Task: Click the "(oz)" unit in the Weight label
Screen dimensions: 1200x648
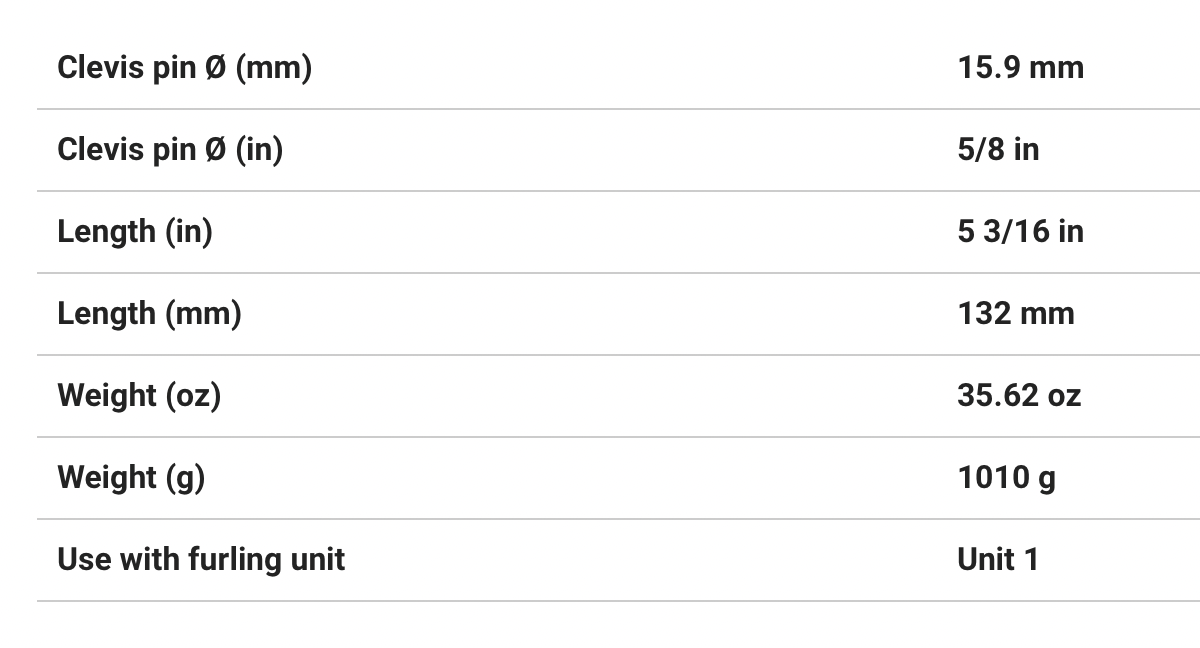Action: 193,396
